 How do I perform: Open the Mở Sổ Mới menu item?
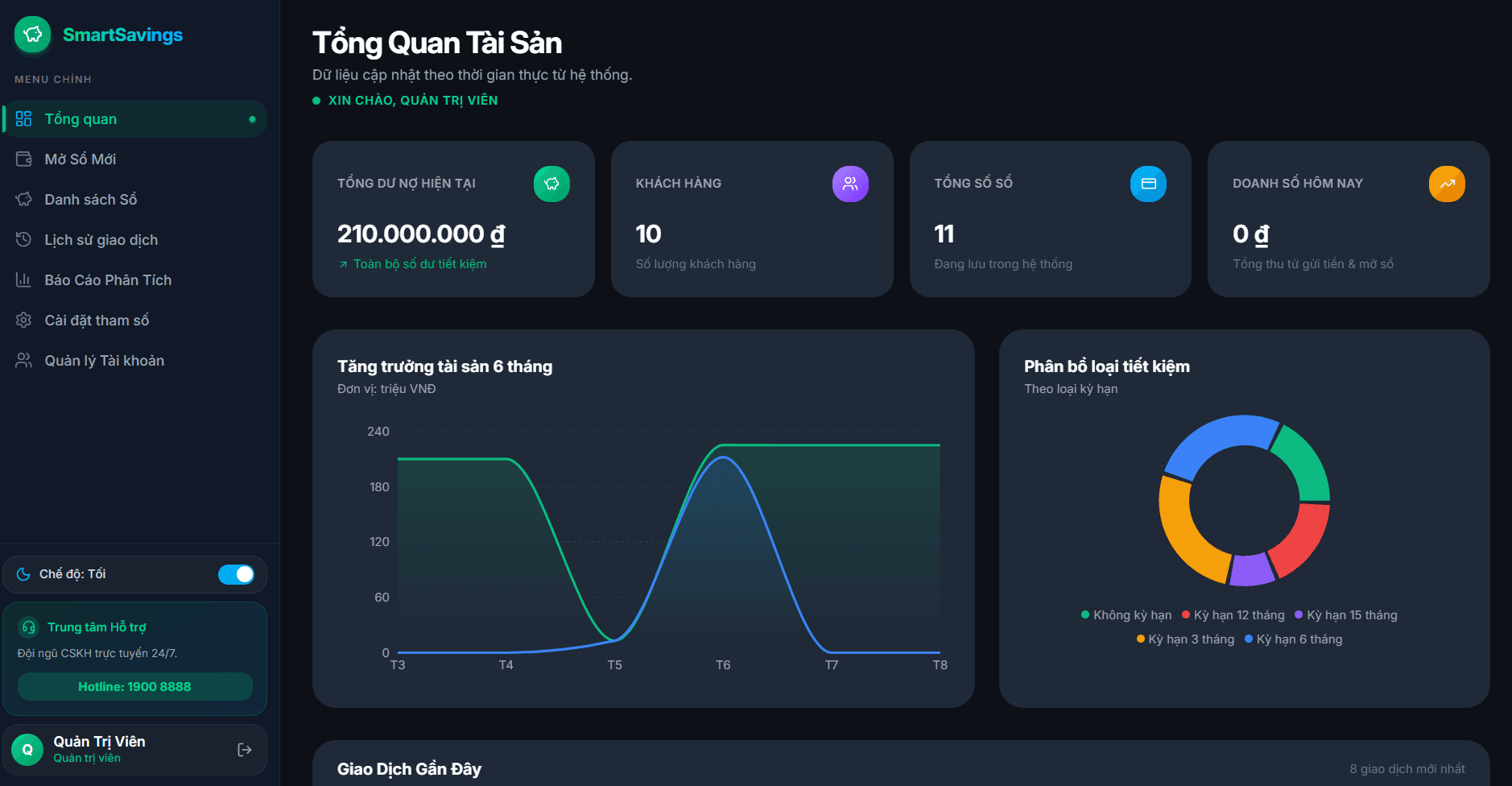coord(135,159)
